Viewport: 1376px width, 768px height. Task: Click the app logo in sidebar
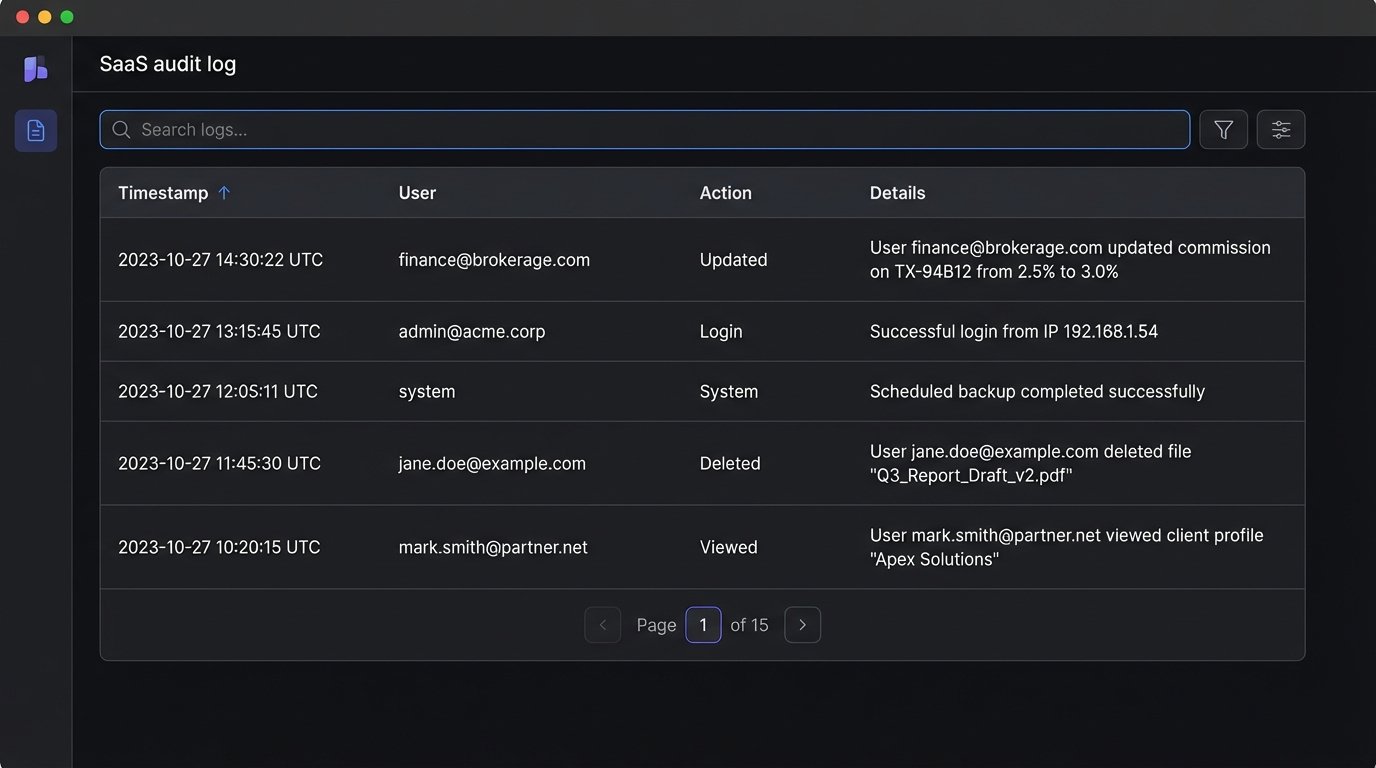coord(36,69)
